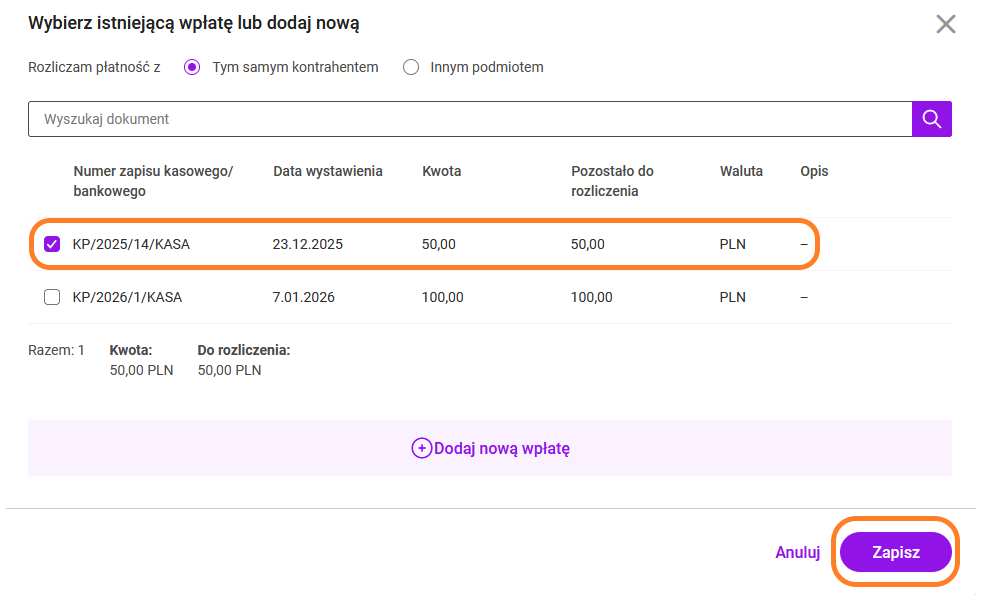
Task: Click the 100,00 amount in second row
Action: [x=443, y=297]
